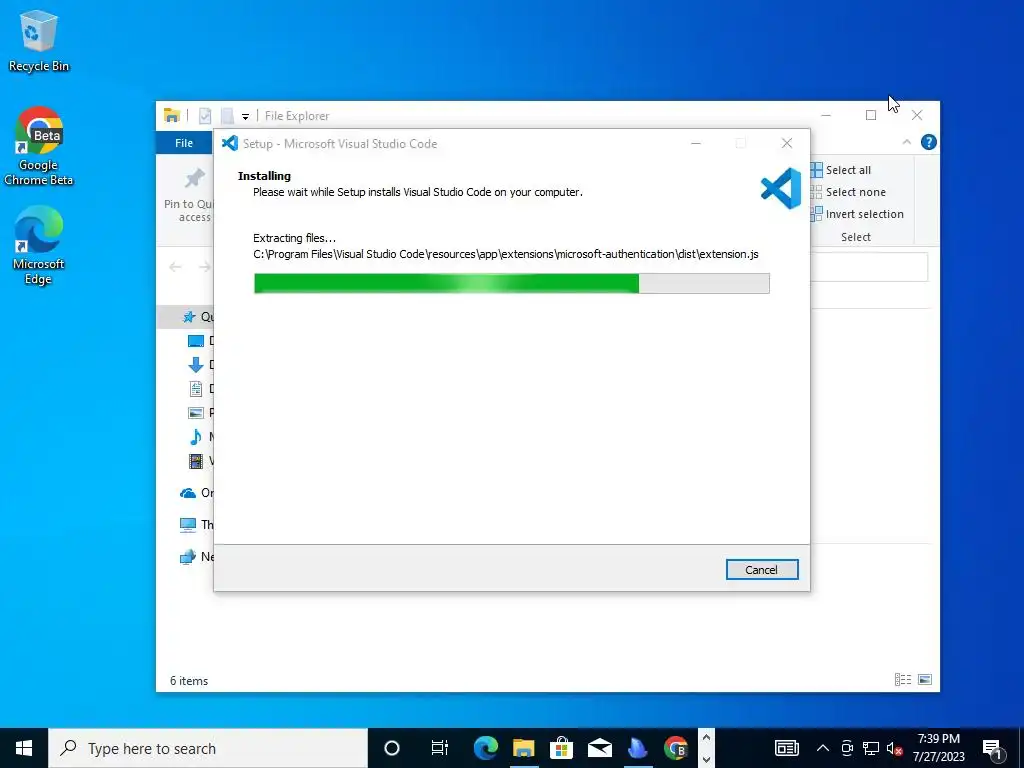Click Invert selection in File Explorer ribbon
Viewport: 1024px width, 768px height.
coord(857,214)
